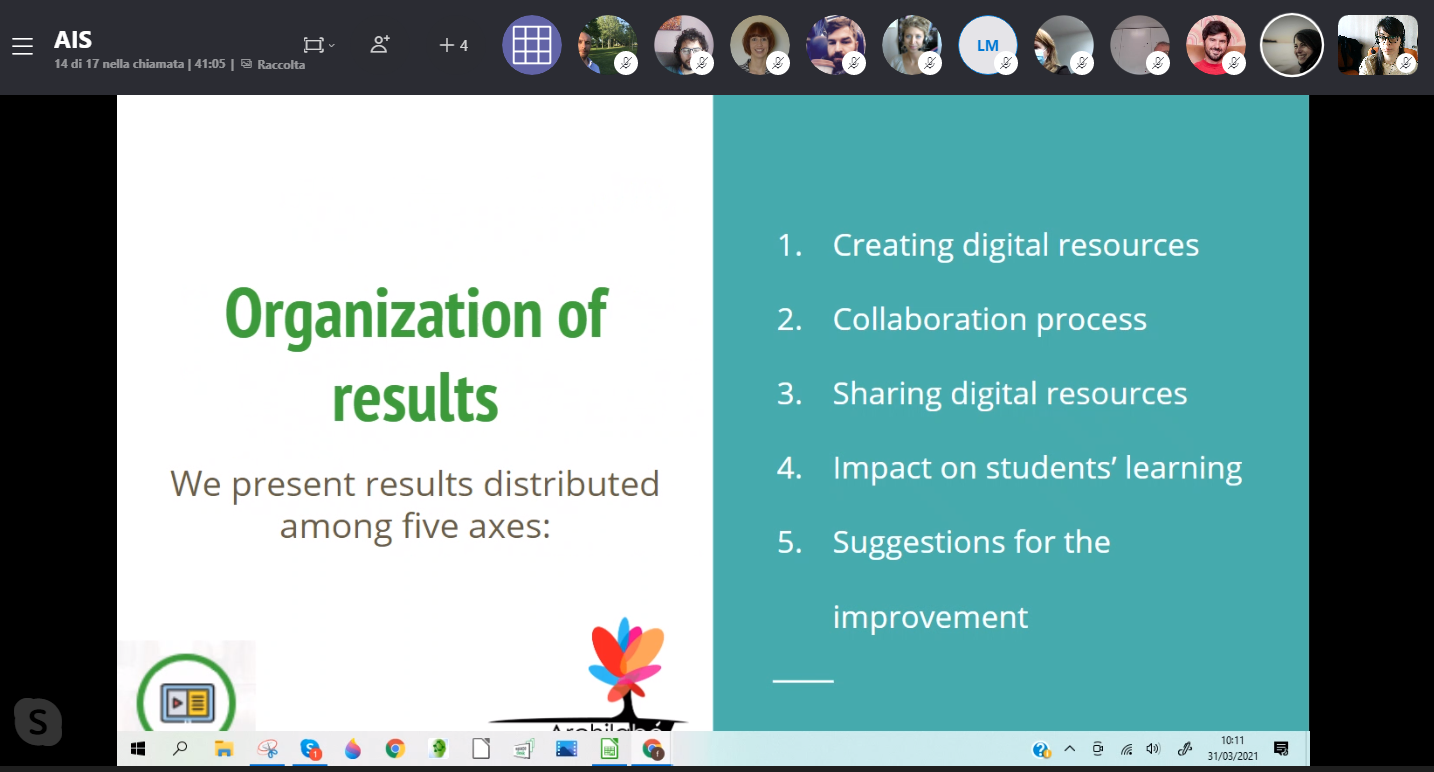Open Windows search in shared taskbar
The width and height of the screenshot is (1434, 772).
pos(181,748)
